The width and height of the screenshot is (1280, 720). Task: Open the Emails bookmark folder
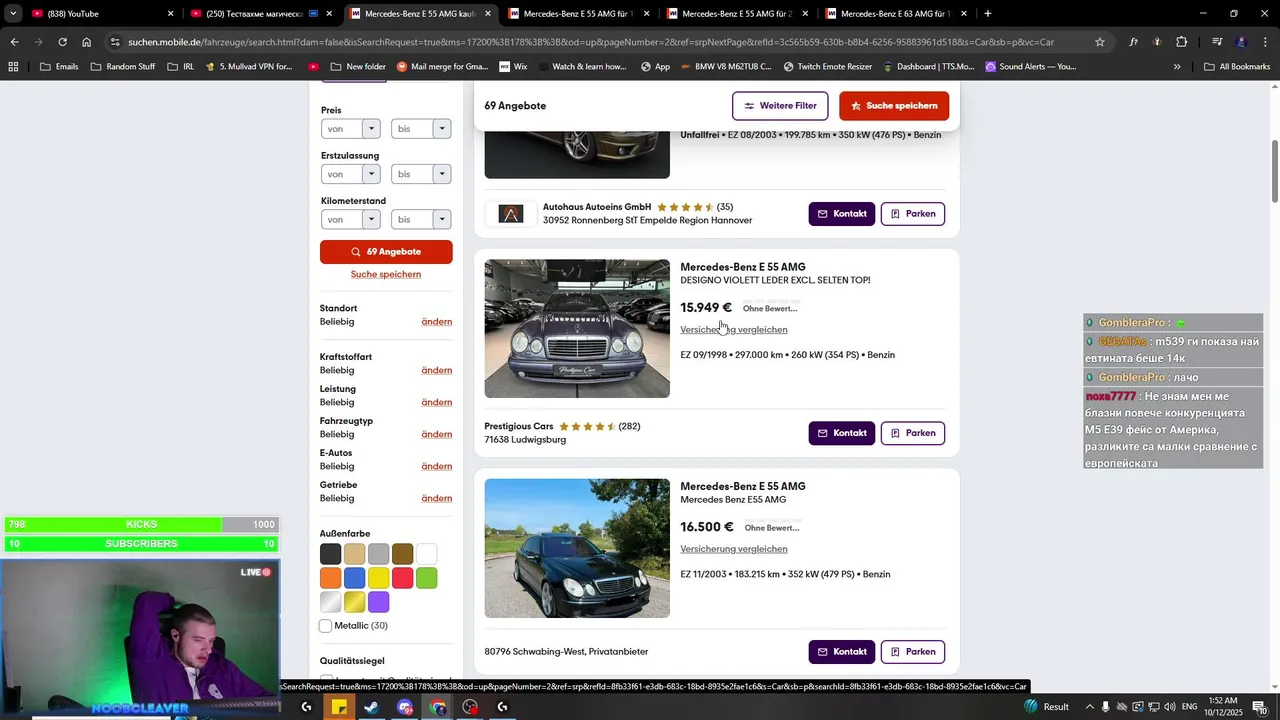[59, 67]
